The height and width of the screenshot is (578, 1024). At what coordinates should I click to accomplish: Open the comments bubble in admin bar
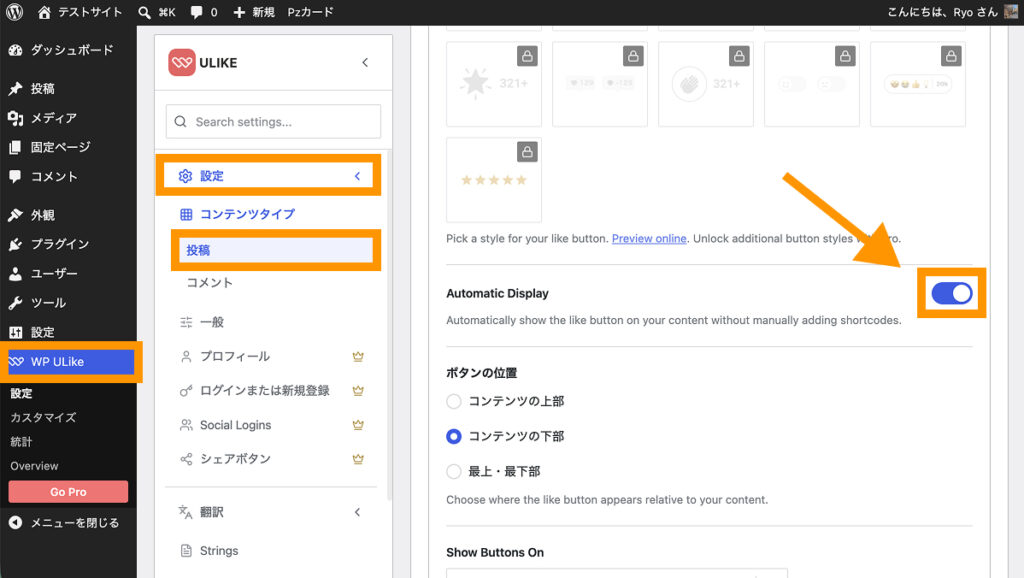coord(196,12)
